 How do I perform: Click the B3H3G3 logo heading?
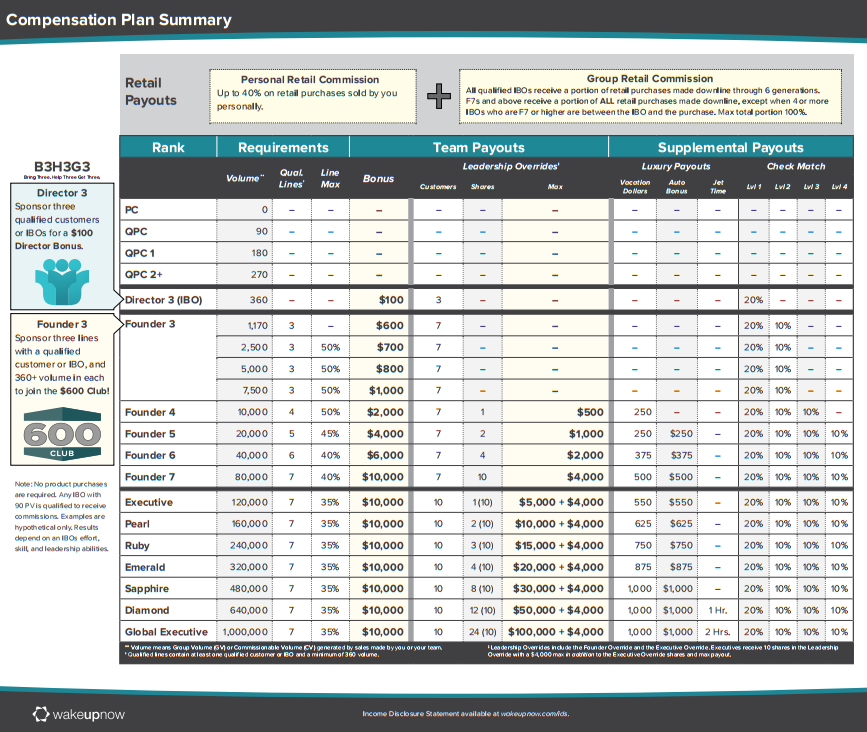tap(62, 164)
